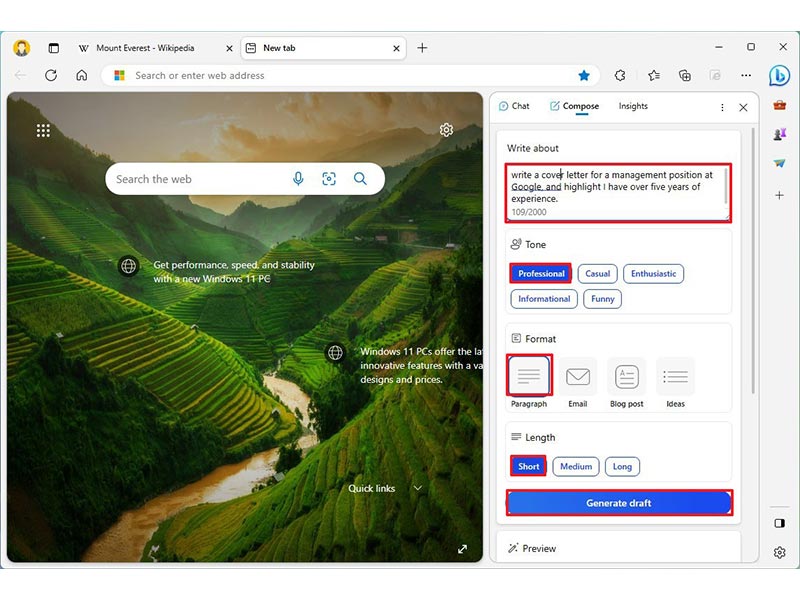The height and width of the screenshot is (600, 800).
Task: Open the Extensions puzzle icon
Action: 620,76
